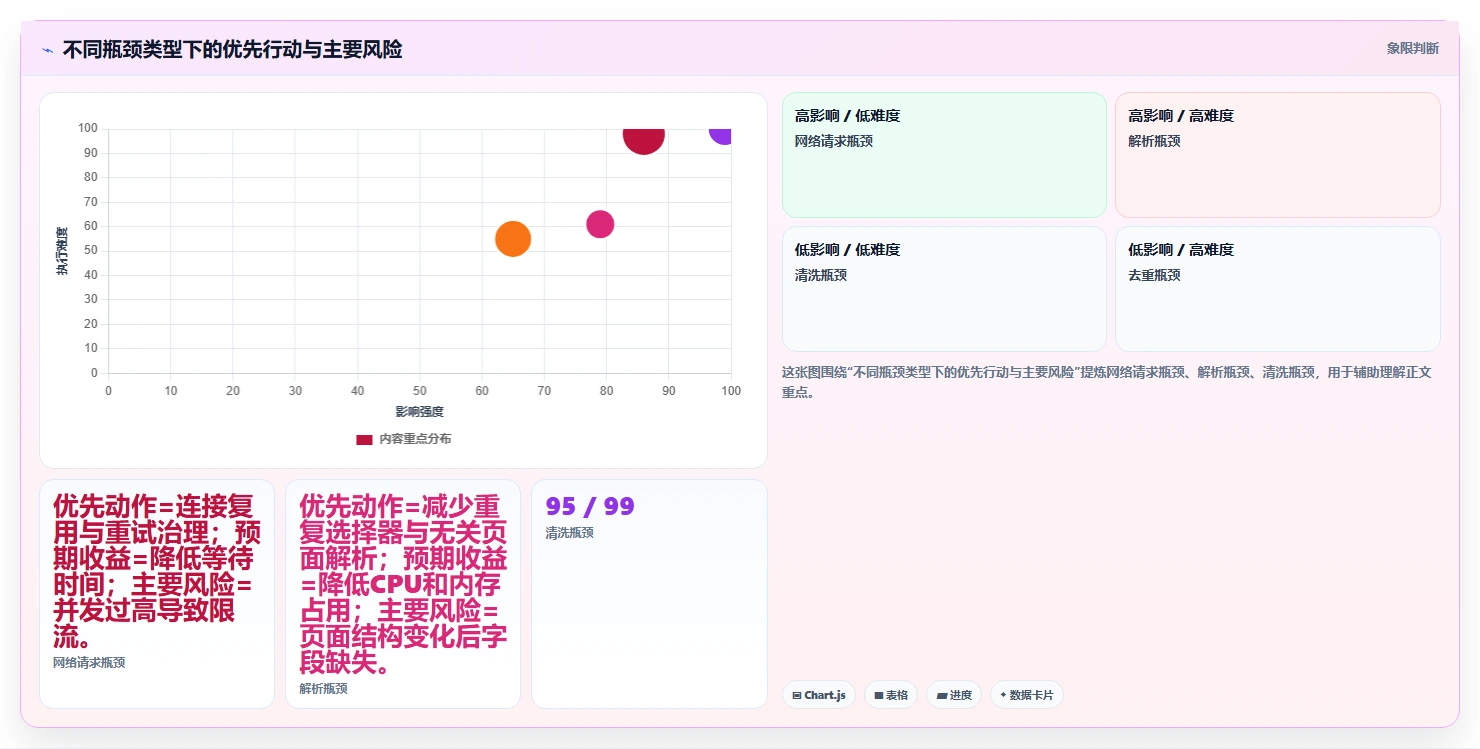
Task: Click the page title 不同瓶颈类型下的优先行动与主要风险
Action: pyautogui.click(x=232, y=50)
